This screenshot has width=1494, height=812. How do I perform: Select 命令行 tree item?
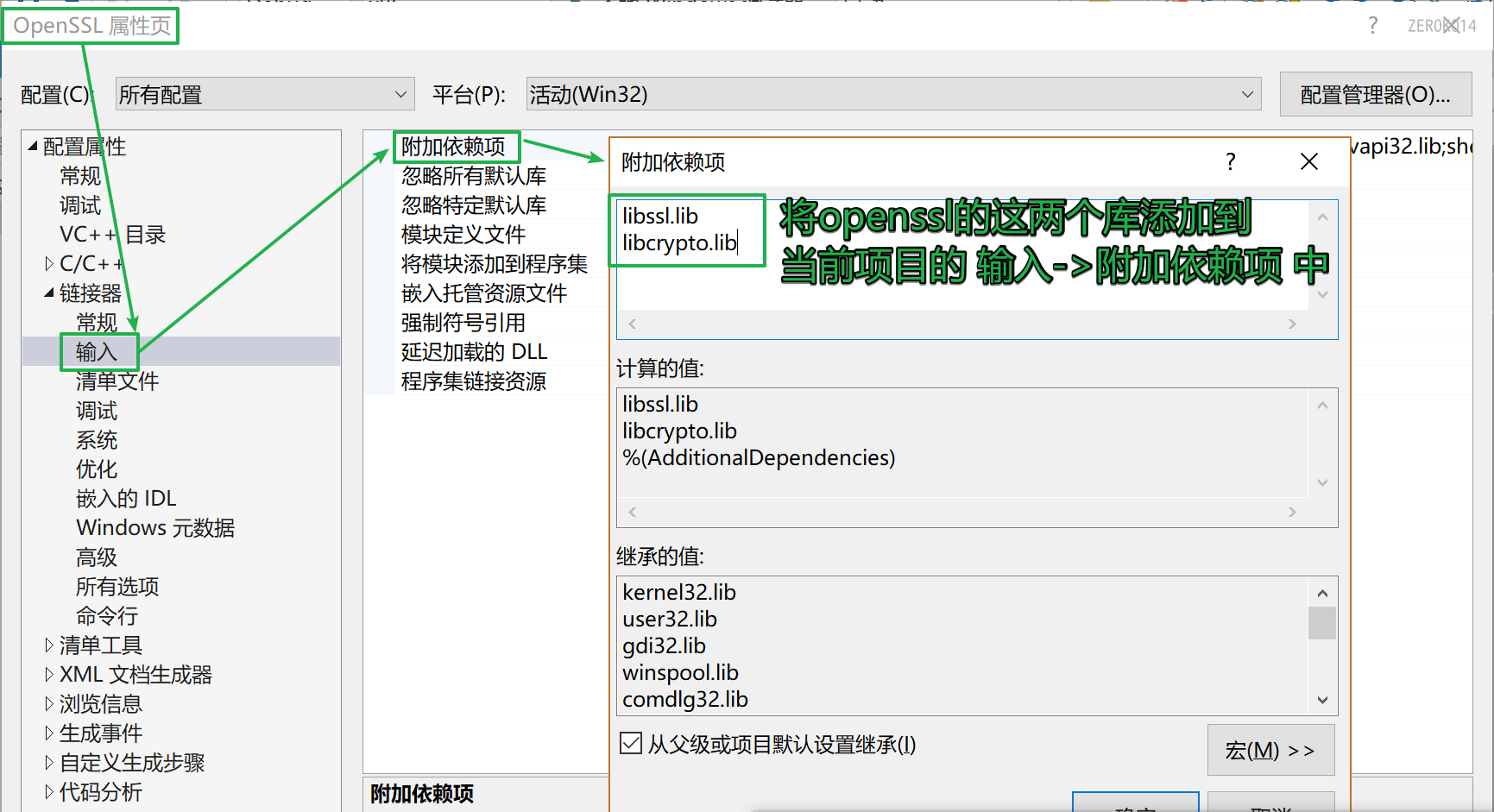[107, 616]
